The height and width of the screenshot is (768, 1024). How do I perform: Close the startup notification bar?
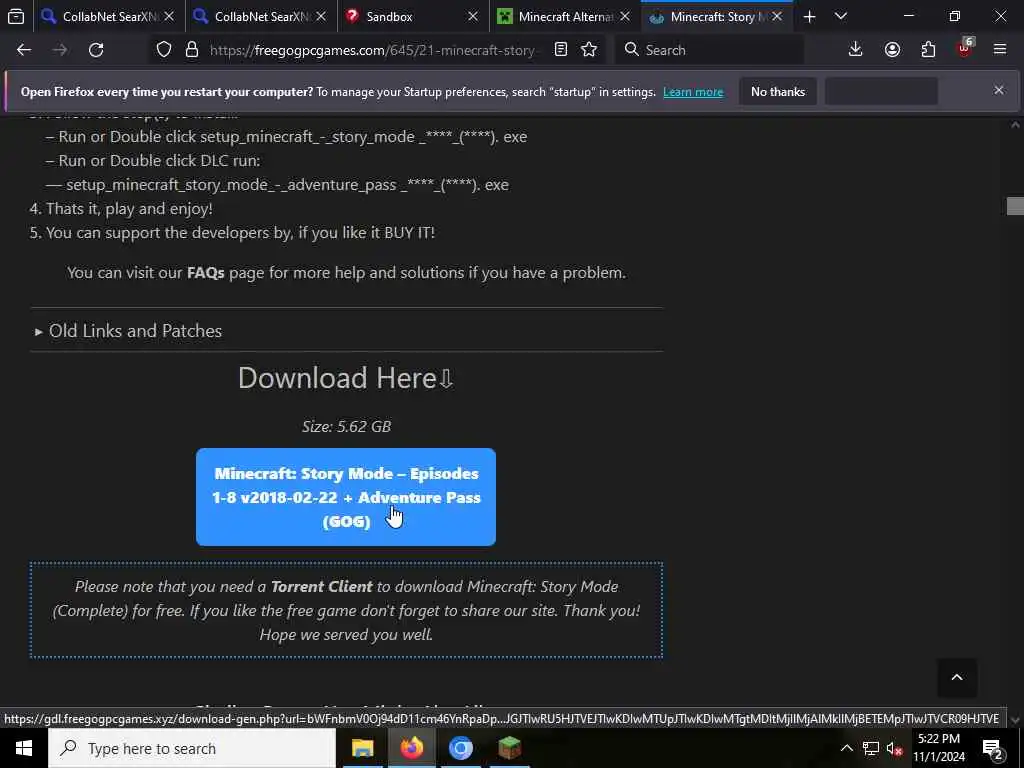click(x=999, y=90)
